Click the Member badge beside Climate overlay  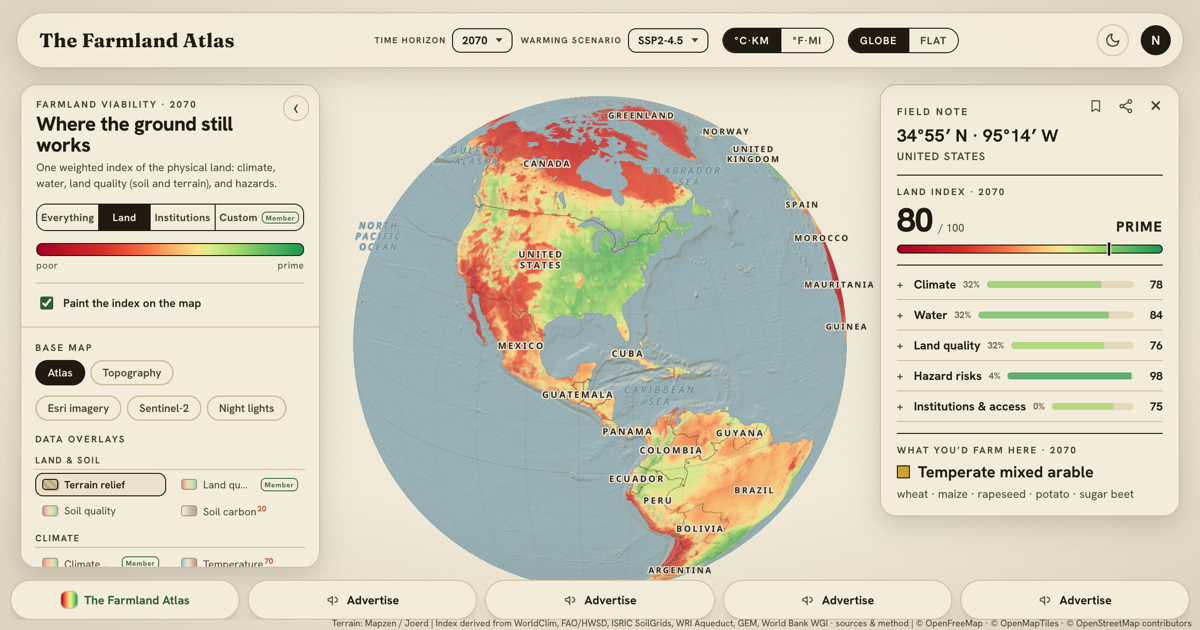coord(140,563)
